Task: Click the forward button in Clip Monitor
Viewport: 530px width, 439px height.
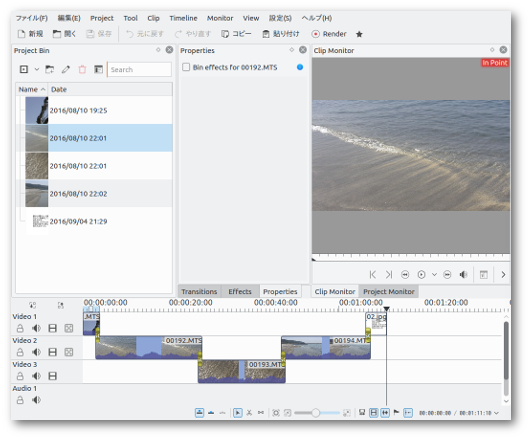Action: [x=447, y=274]
